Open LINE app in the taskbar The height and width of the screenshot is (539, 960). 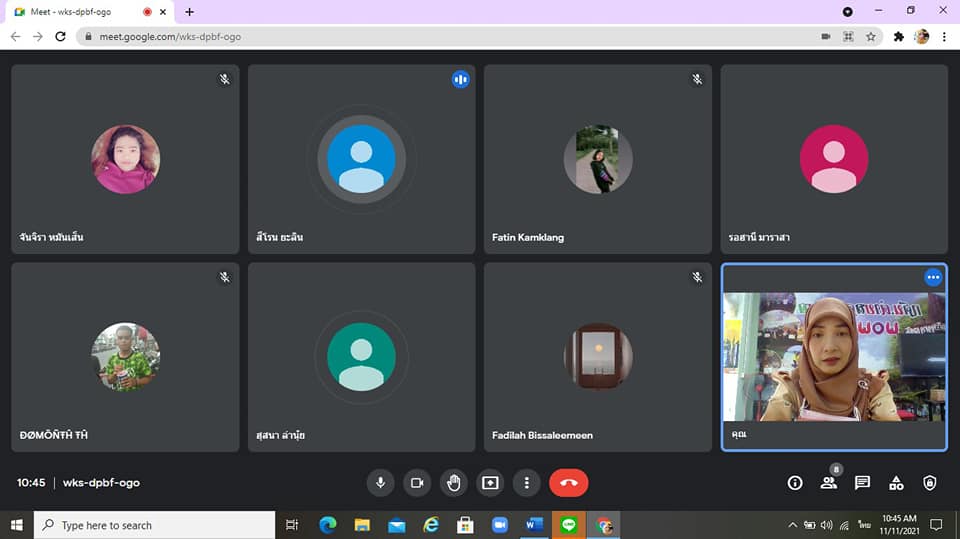pos(569,525)
